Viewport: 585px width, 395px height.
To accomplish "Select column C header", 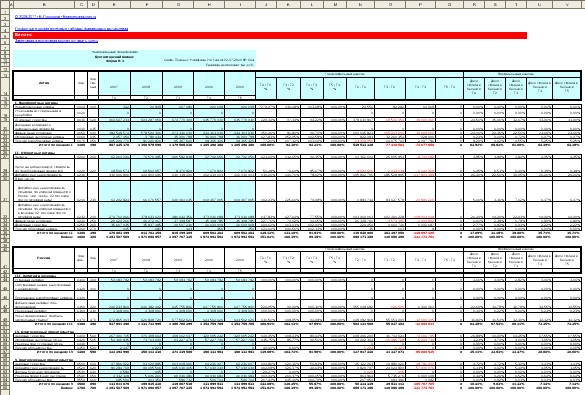I will pyautogui.click(x=81, y=4).
